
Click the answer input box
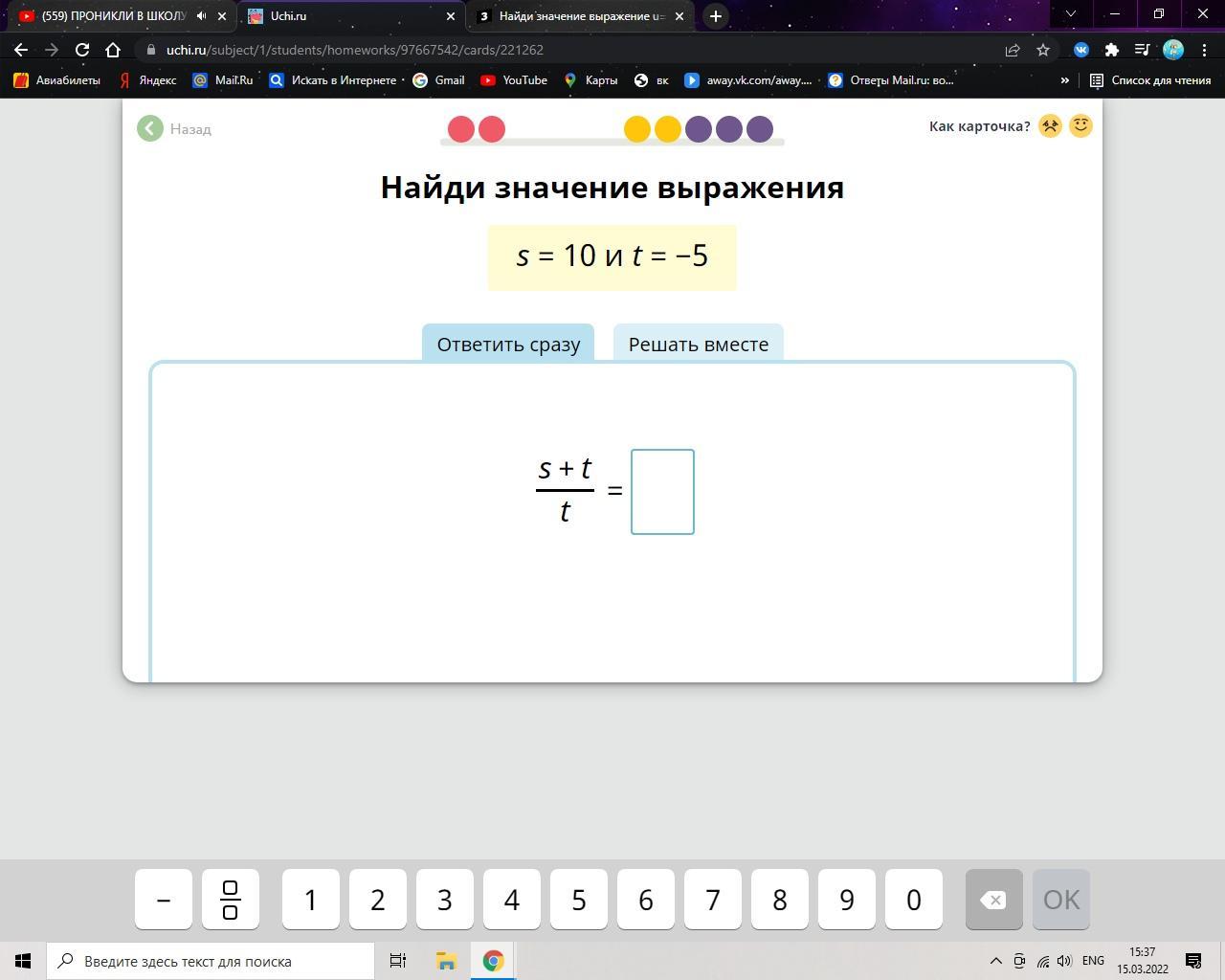(x=662, y=492)
